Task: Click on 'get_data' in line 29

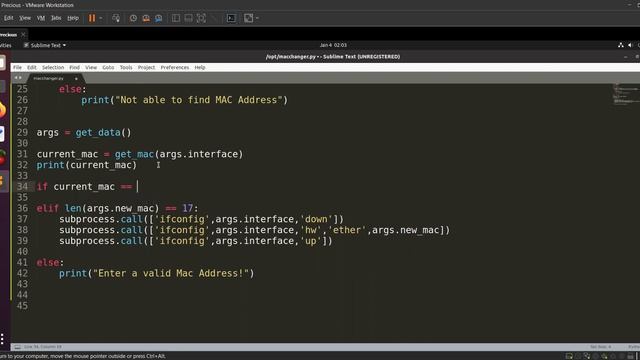Action: (98, 133)
